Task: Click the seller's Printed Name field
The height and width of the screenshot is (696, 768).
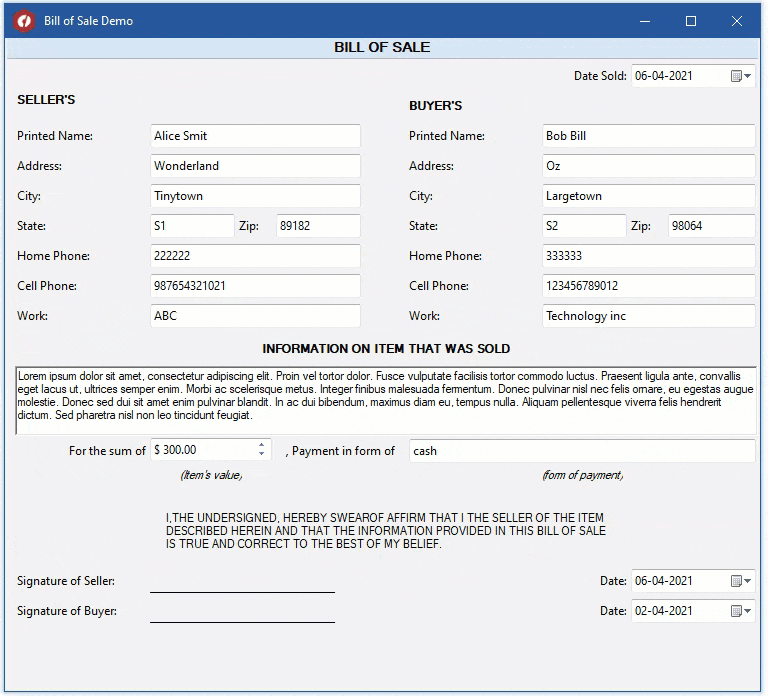Action: tap(255, 136)
